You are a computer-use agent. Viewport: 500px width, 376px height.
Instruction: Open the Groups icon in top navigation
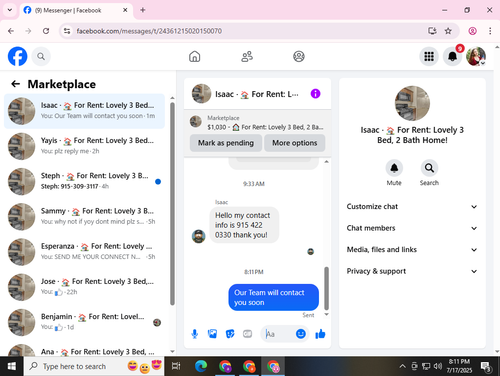(x=299, y=56)
